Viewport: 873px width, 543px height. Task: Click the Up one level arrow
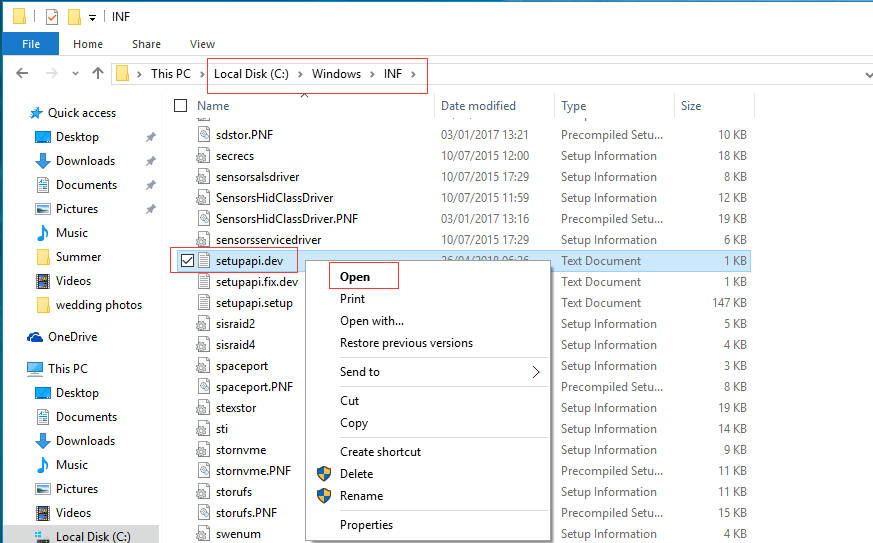(97, 73)
